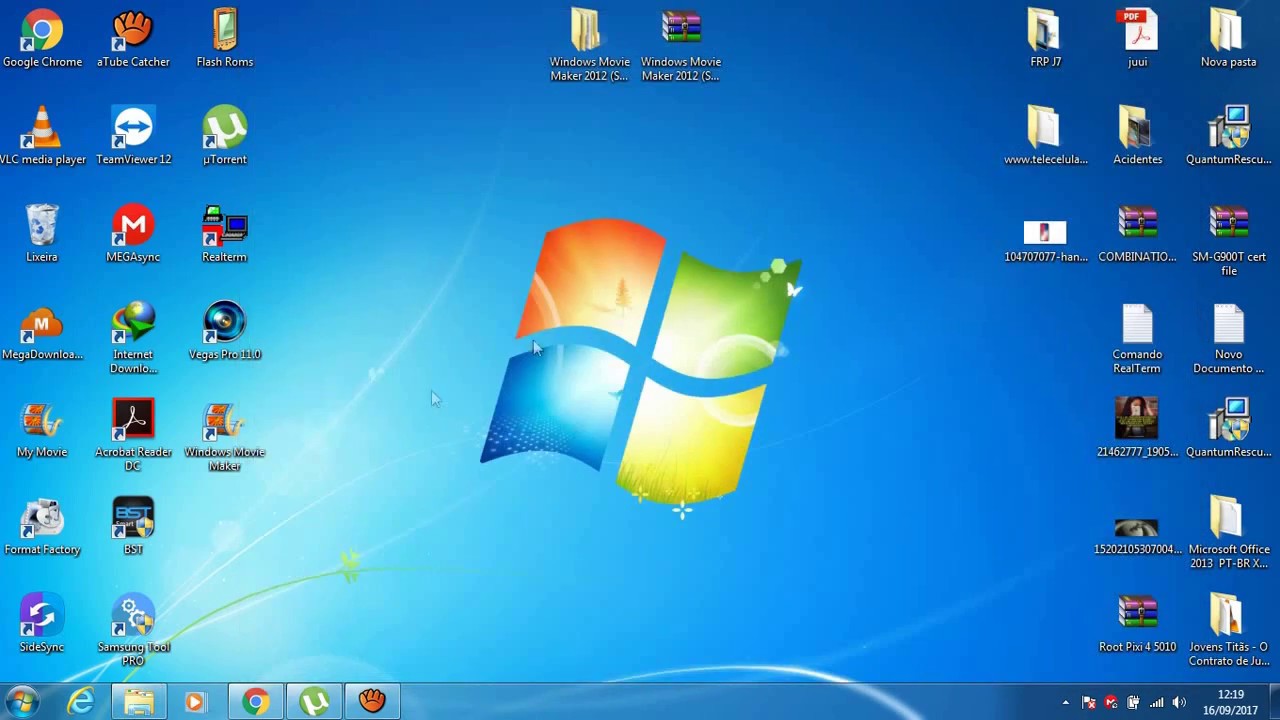Select the MegaDownloader desktop icon
1280x720 pixels.
tap(42, 331)
